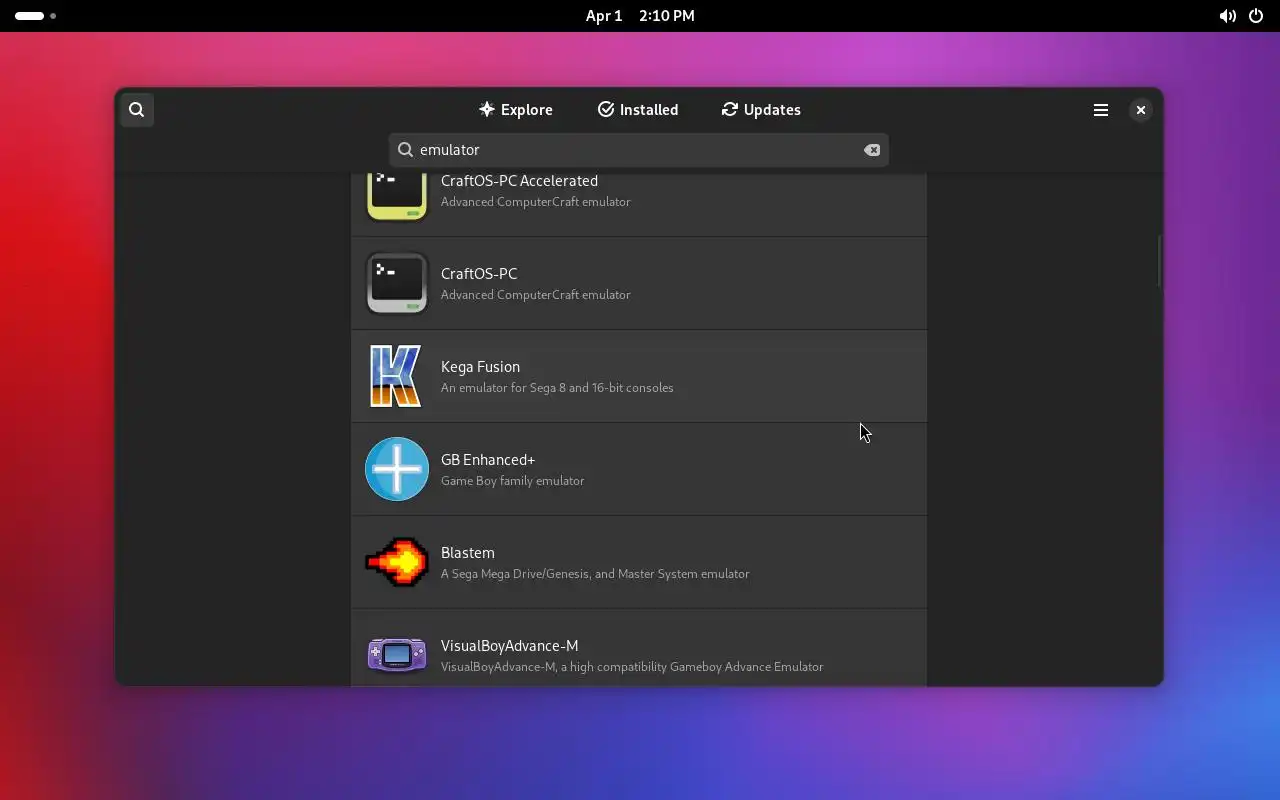The image size is (1280, 800).
Task: Select the CraftOS-PC result title
Action: pyautogui.click(x=479, y=274)
